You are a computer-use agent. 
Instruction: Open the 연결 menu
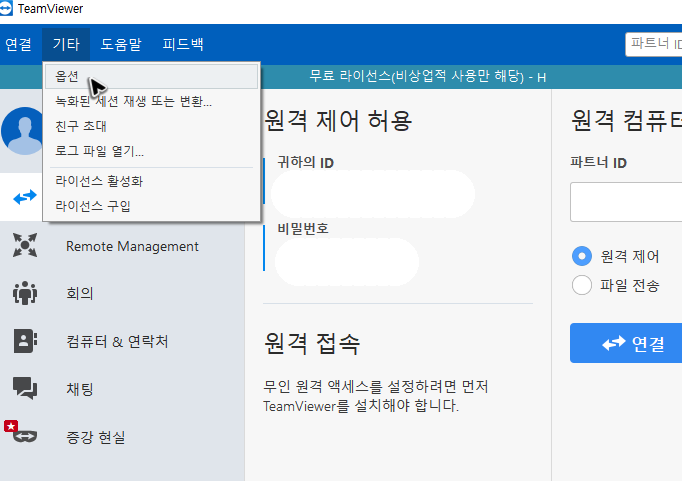point(18,44)
